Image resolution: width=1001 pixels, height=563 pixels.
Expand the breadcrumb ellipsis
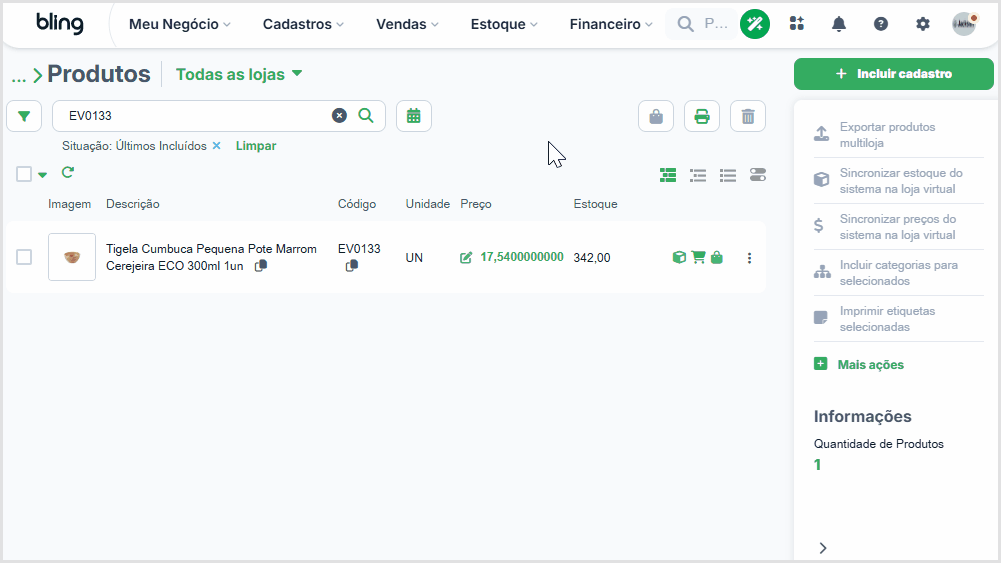(19, 77)
